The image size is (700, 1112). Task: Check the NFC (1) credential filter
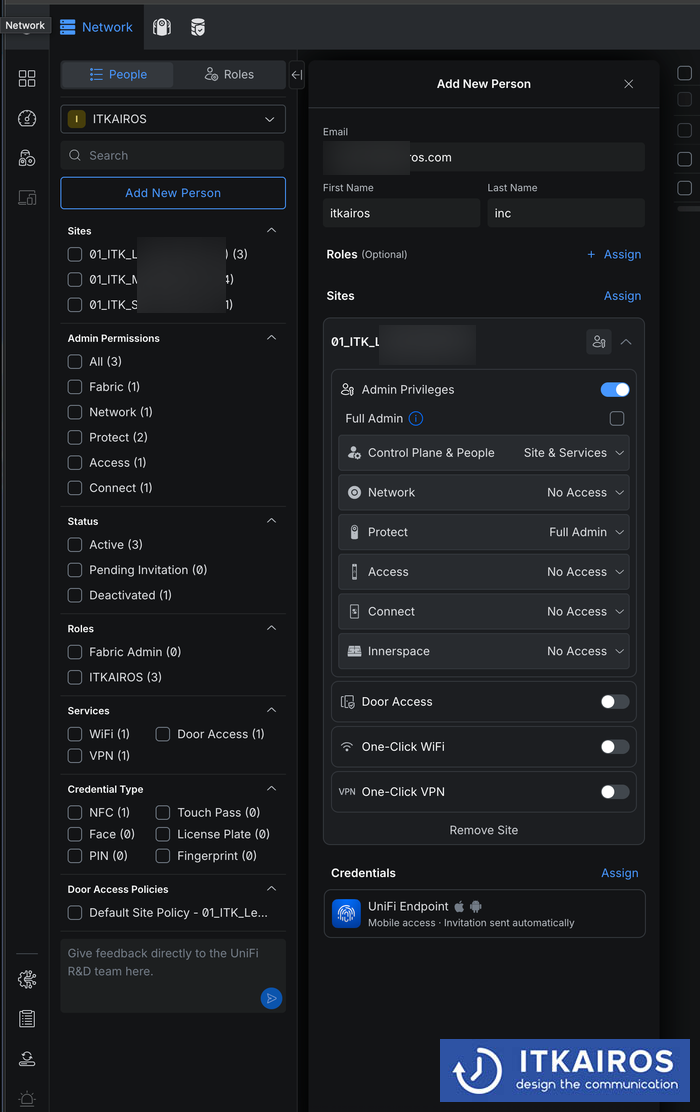(74, 812)
